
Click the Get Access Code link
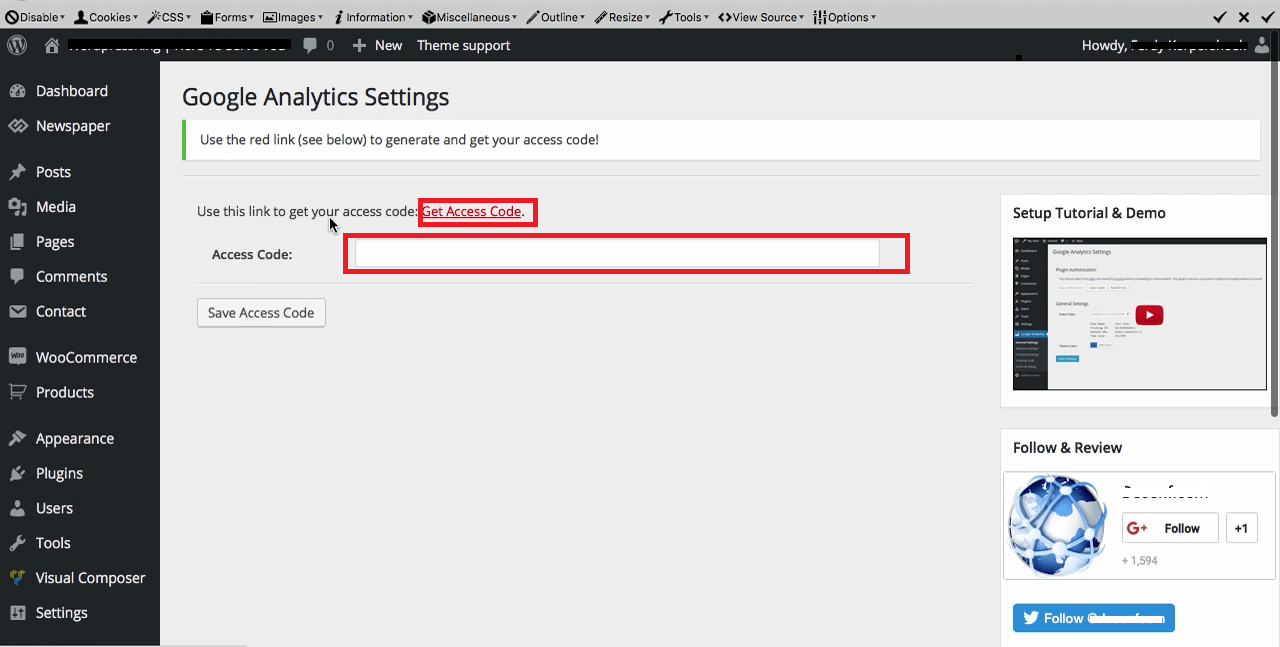(x=471, y=211)
